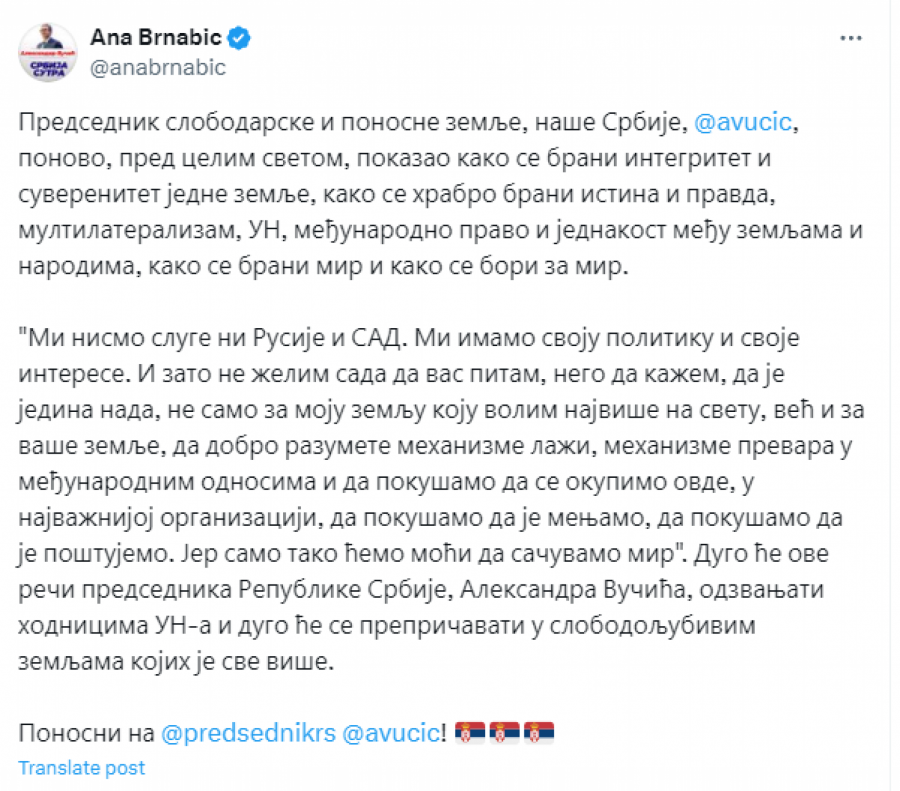Click the Translate post link

tap(83, 768)
